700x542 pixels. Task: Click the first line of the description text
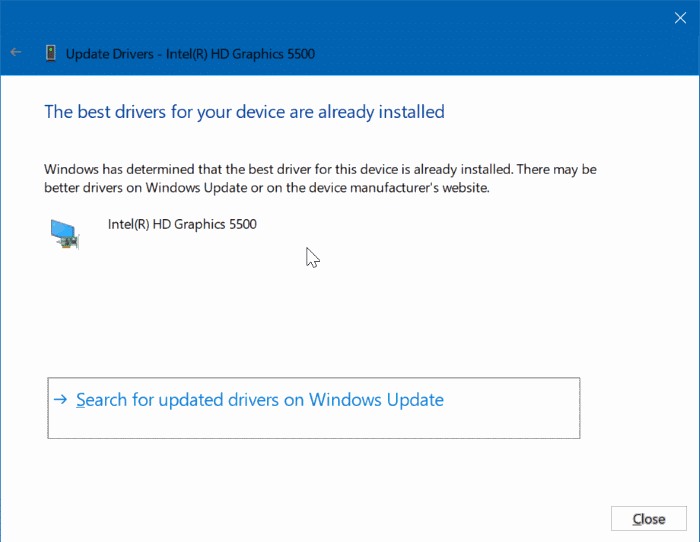pyautogui.click(x=320, y=169)
